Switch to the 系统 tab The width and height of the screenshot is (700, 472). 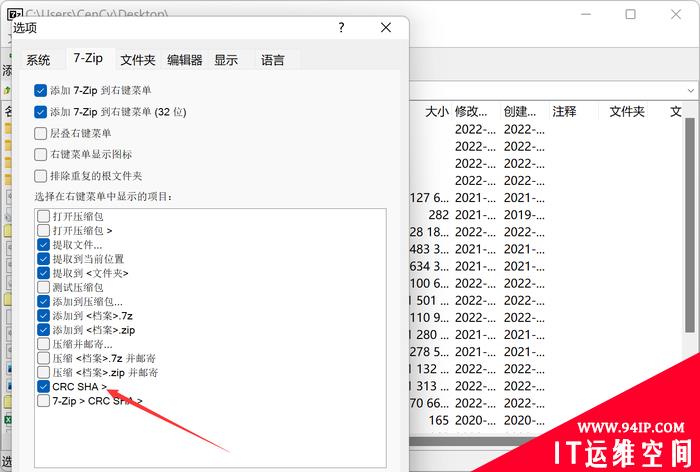pos(38,60)
